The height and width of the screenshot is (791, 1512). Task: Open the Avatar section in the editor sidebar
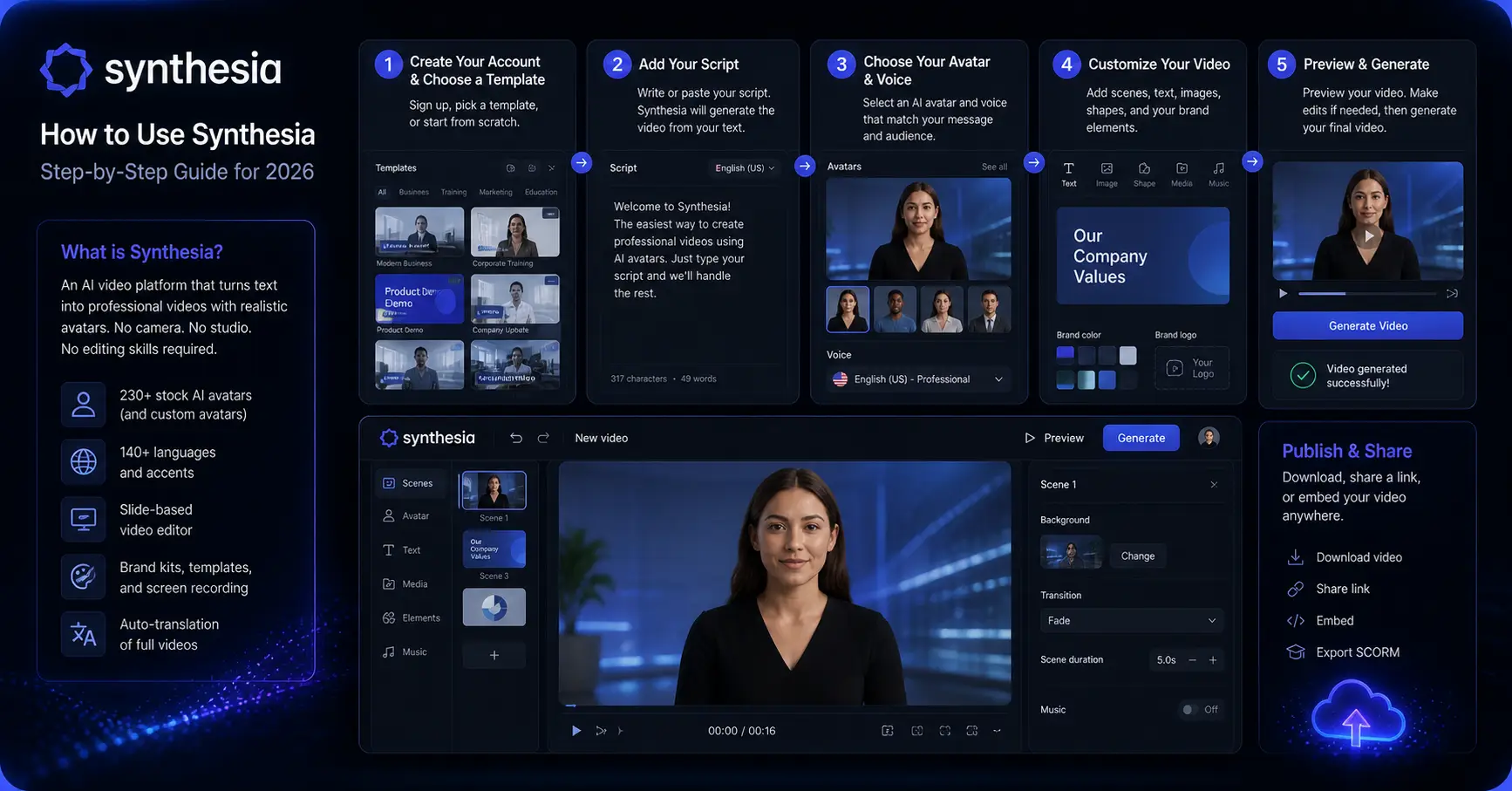pos(406,516)
